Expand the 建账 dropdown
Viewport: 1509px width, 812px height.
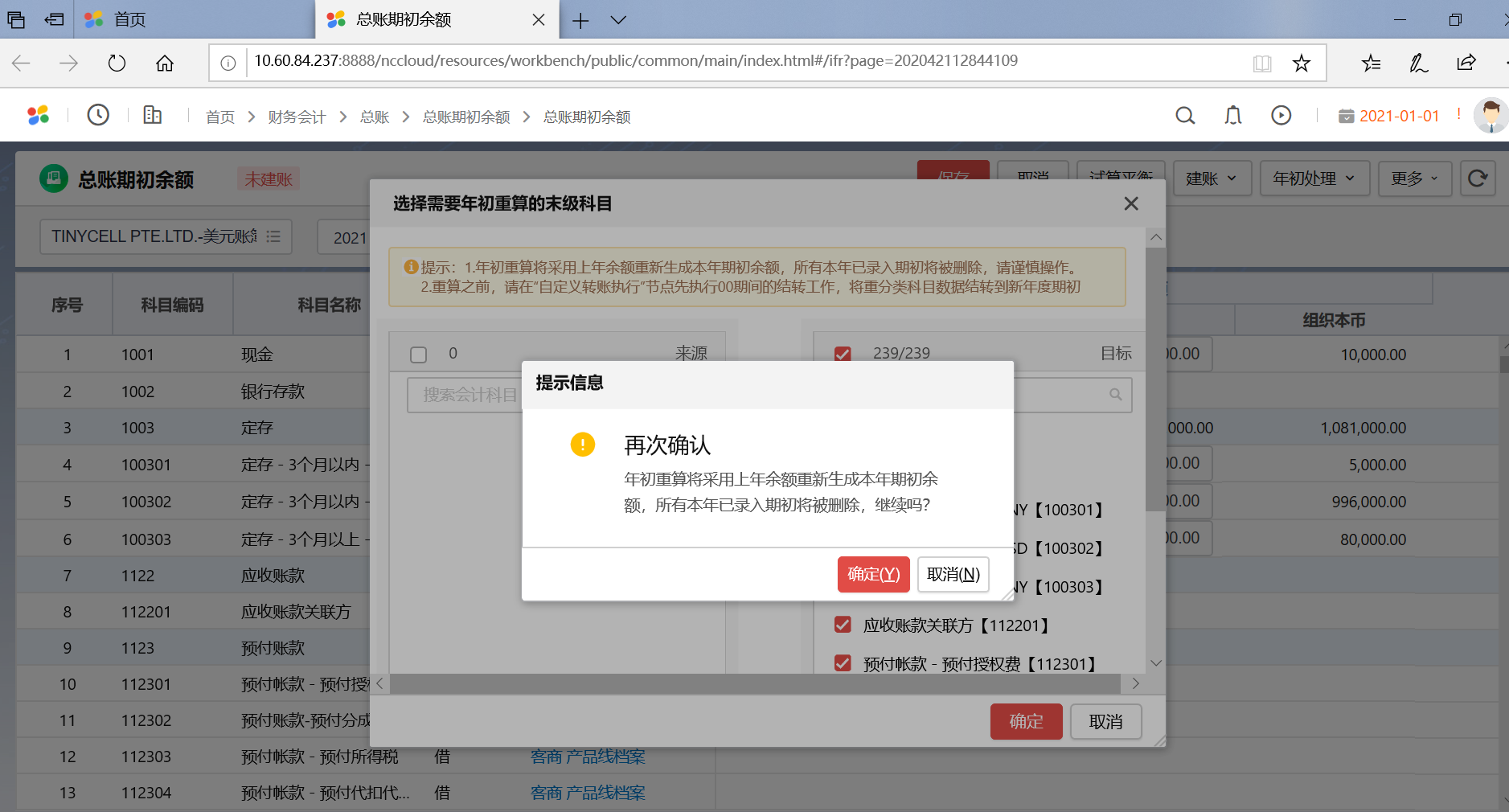tap(1211, 178)
